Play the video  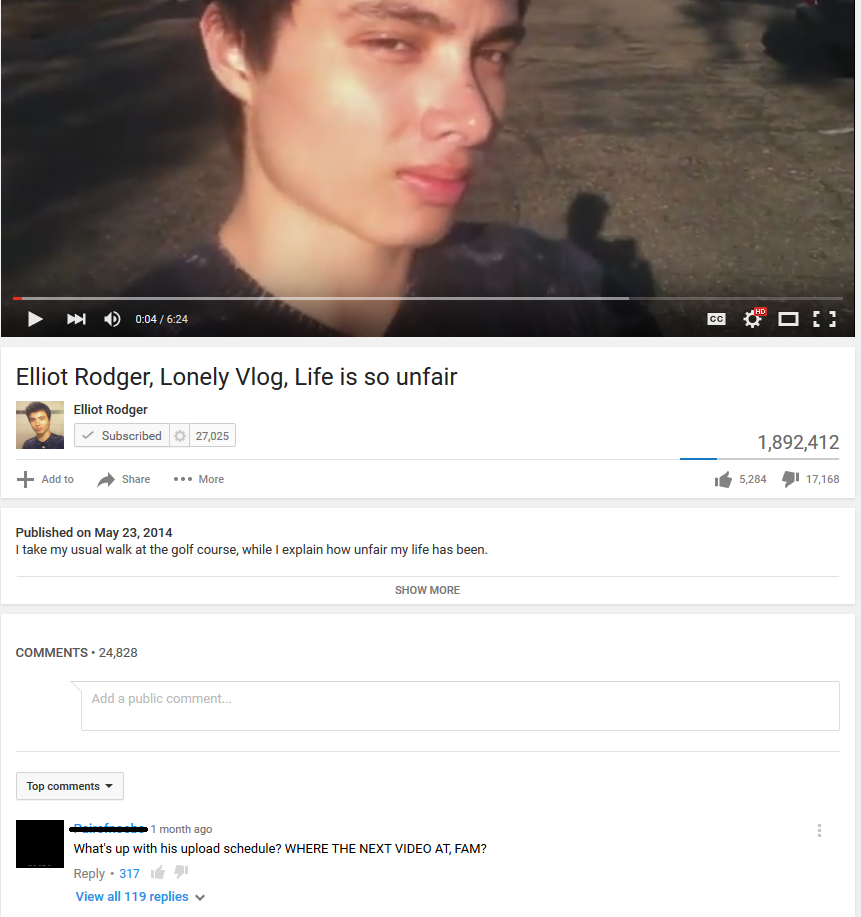point(35,319)
